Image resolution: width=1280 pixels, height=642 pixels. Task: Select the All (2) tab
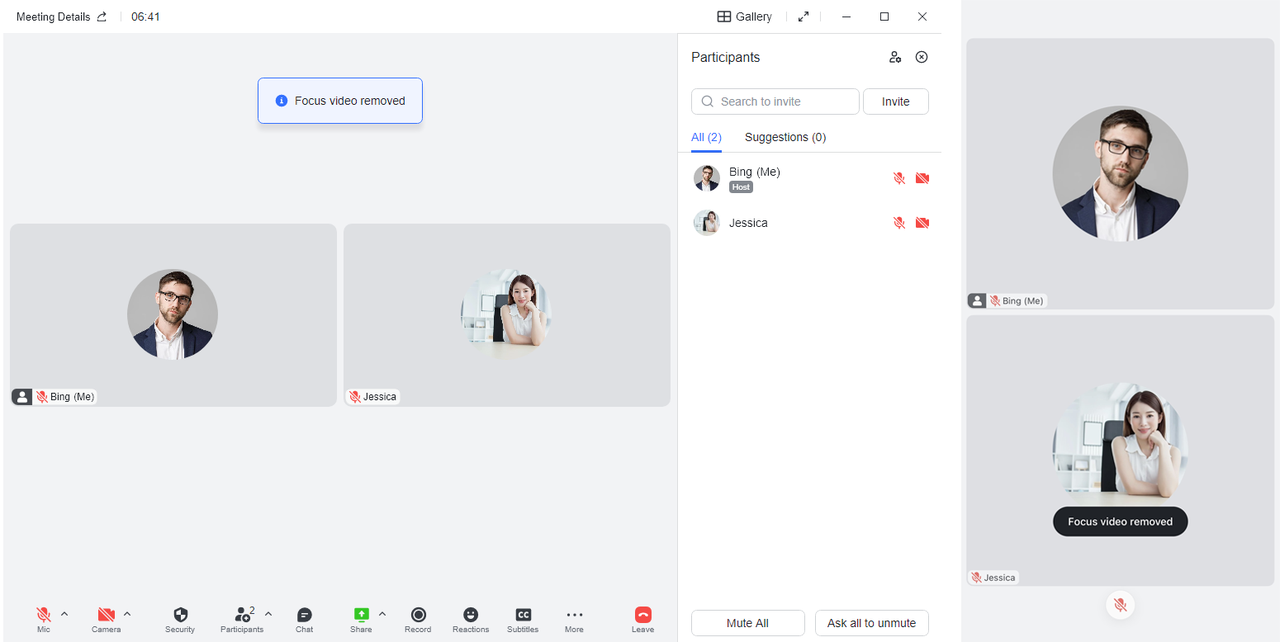click(706, 137)
